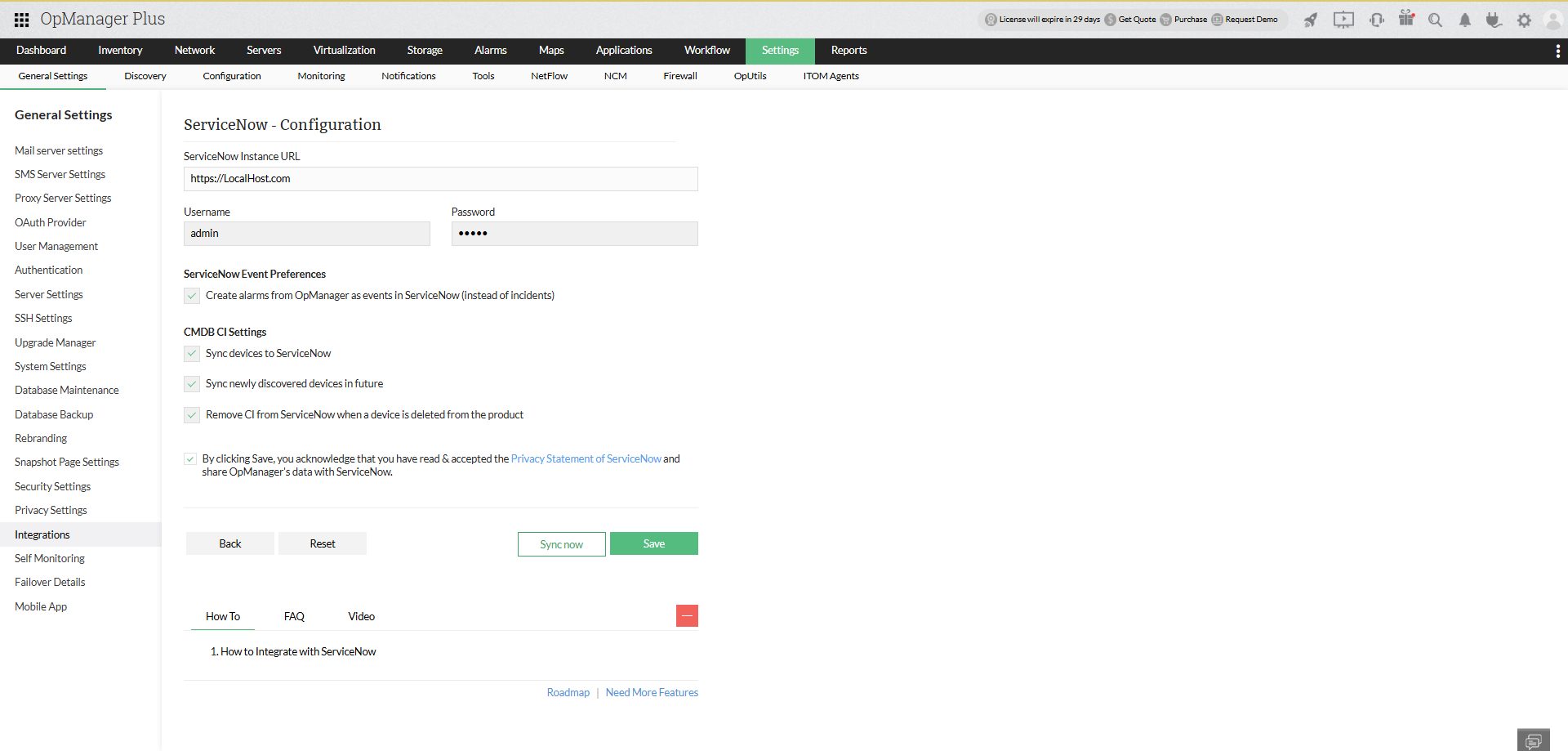The image size is (1568, 751).
Task: Open the Storage menu
Action: click(x=425, y=51)
